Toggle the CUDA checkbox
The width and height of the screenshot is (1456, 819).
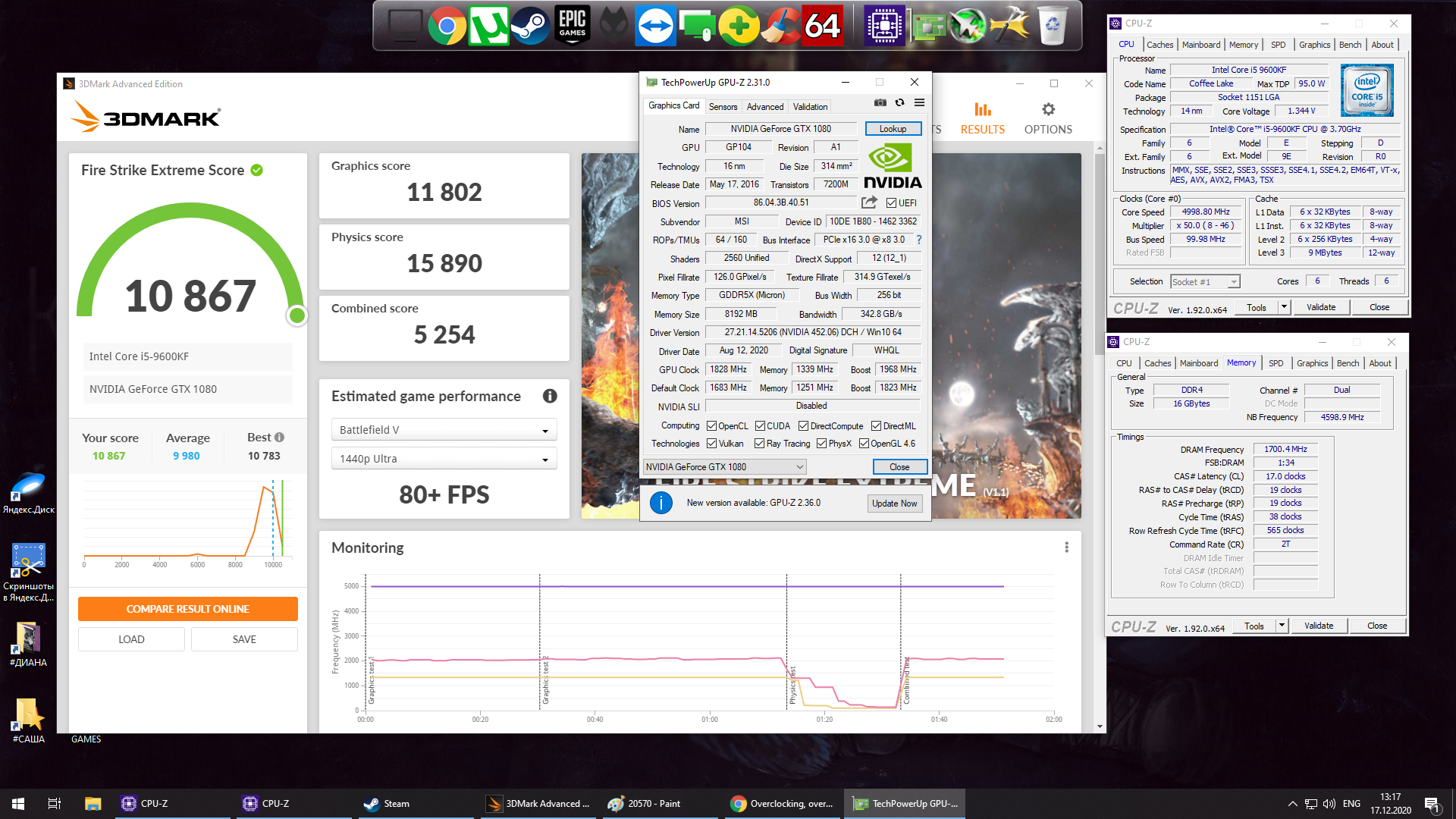coord(760,426)
